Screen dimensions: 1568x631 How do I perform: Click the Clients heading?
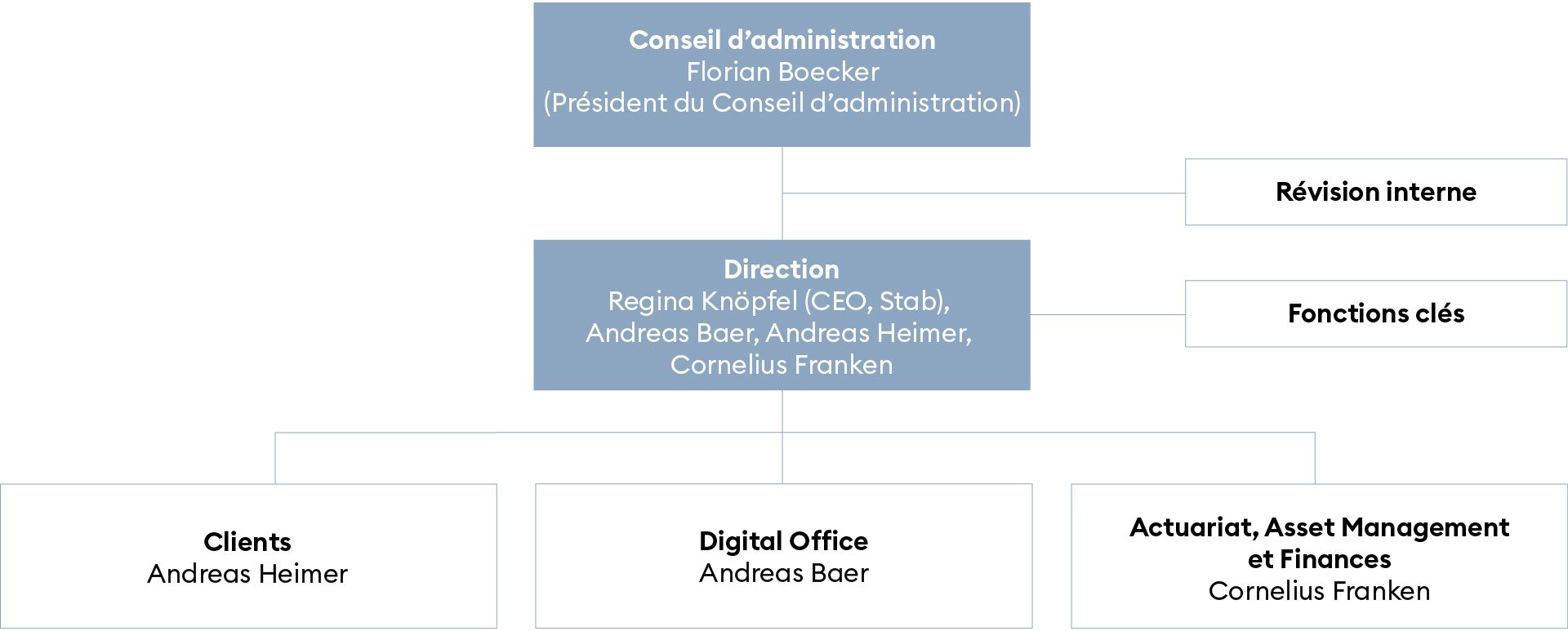pyautogui.click(x=247, y=542)
